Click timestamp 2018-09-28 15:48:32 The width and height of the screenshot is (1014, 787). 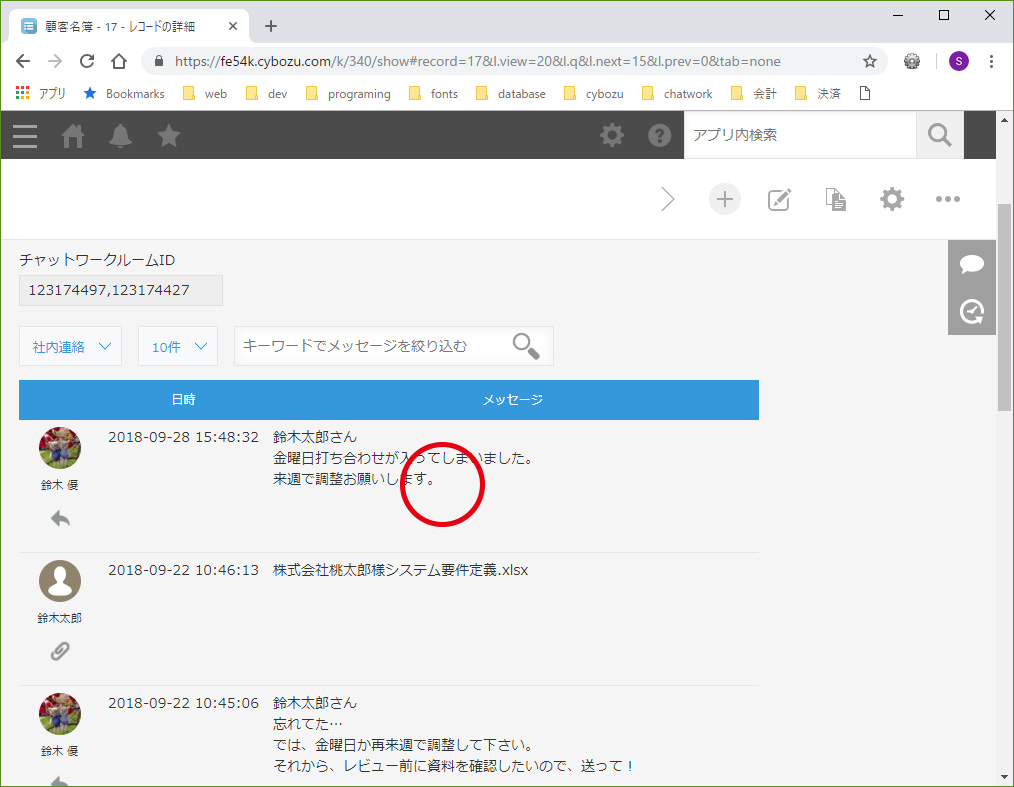pos(183,437)
